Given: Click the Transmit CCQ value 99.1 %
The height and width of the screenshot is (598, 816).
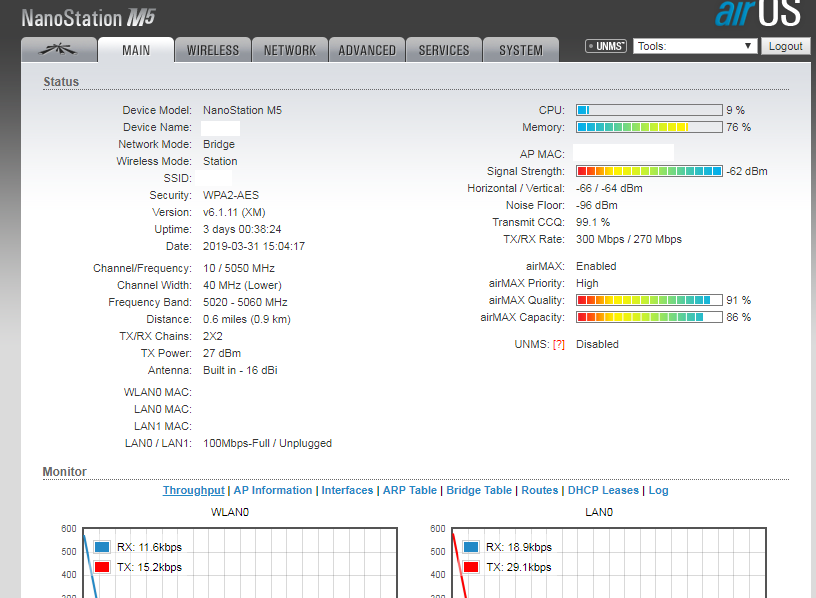Looking at the screenshot, I should [x=593, y=222].
